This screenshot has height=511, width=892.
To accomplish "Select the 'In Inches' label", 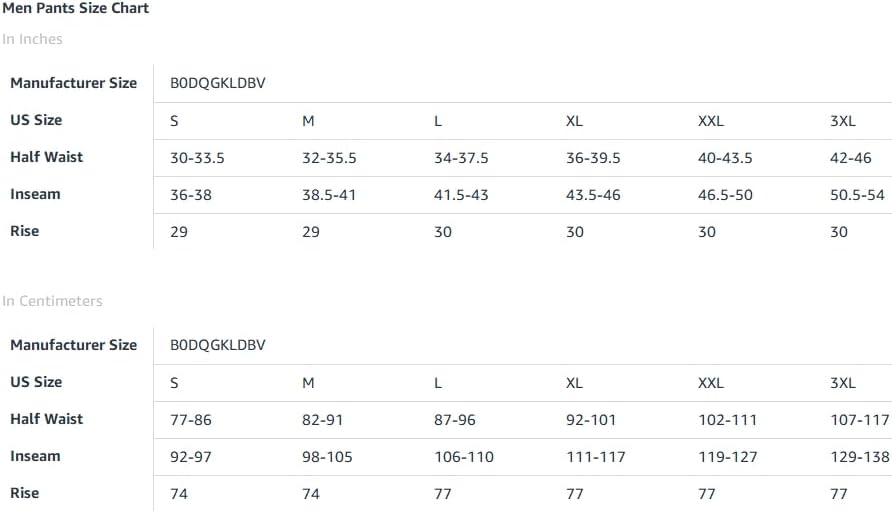I will coord(32,39).
